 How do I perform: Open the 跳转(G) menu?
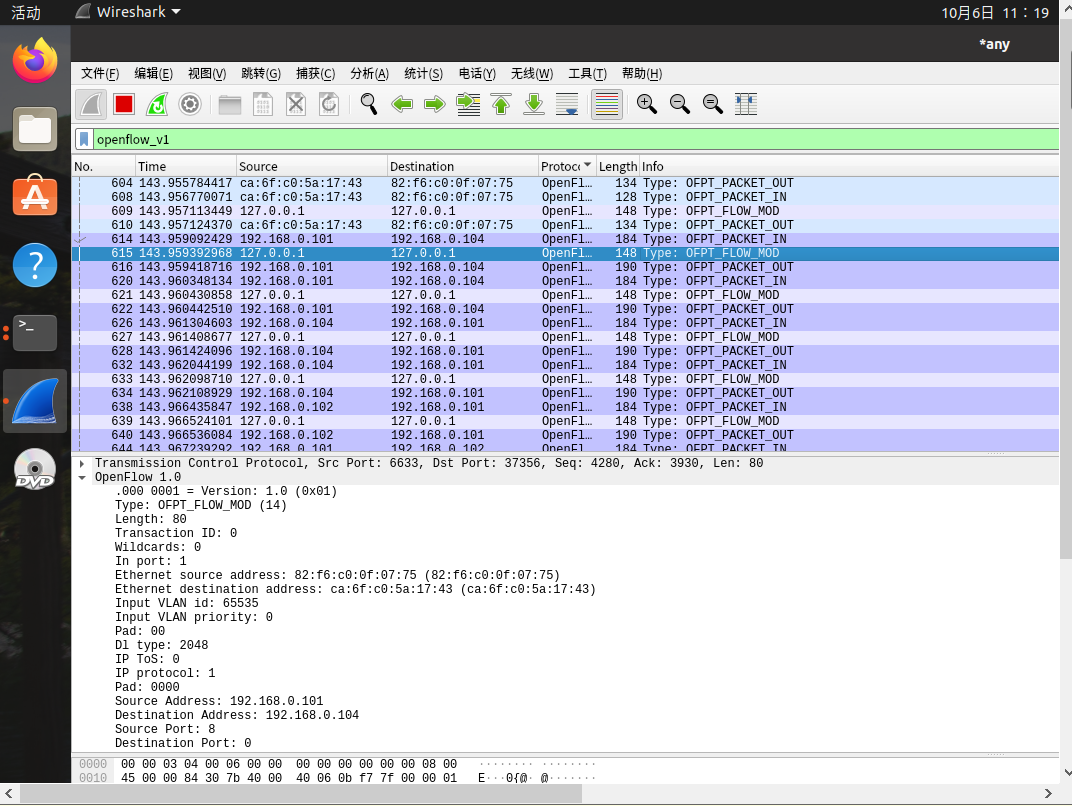[261, 74]
